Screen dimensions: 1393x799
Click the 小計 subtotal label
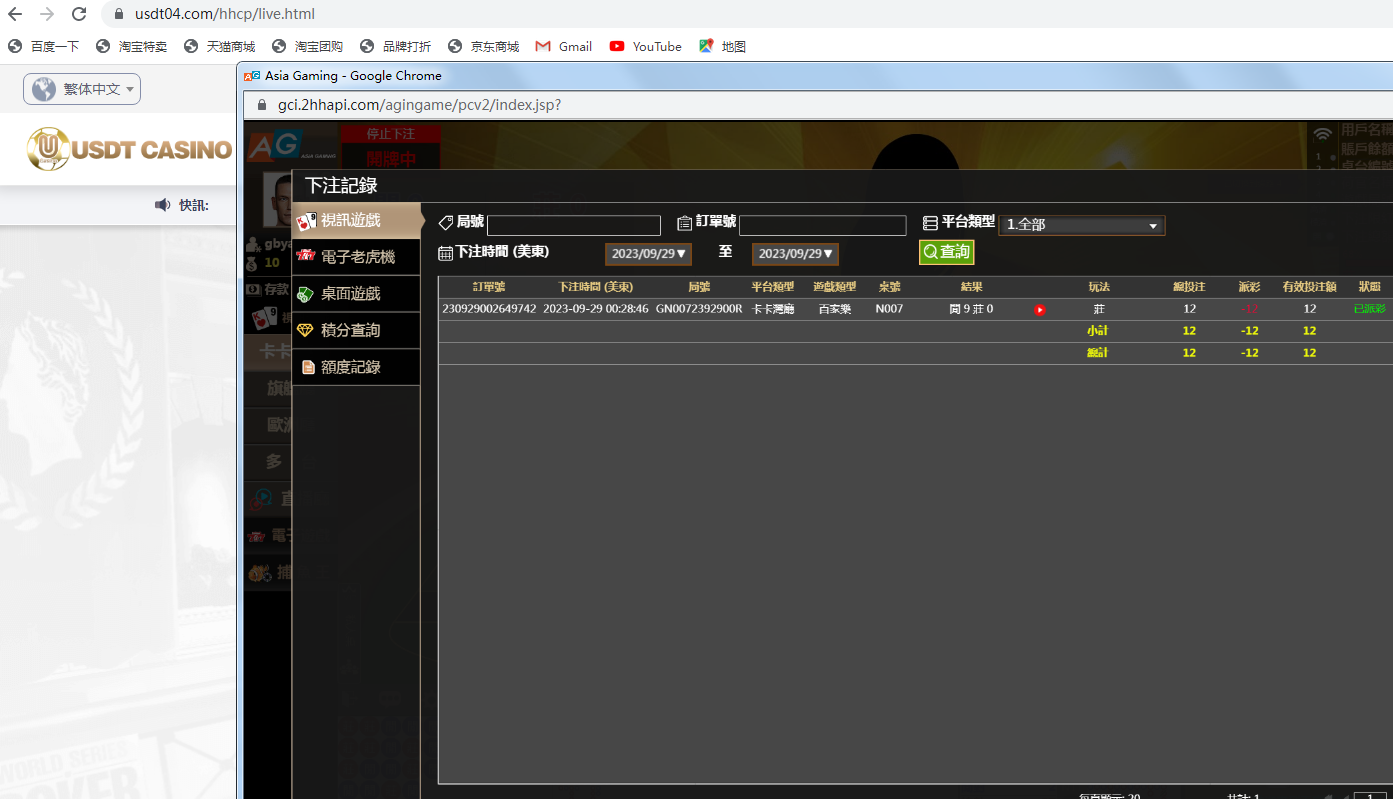1098,331
